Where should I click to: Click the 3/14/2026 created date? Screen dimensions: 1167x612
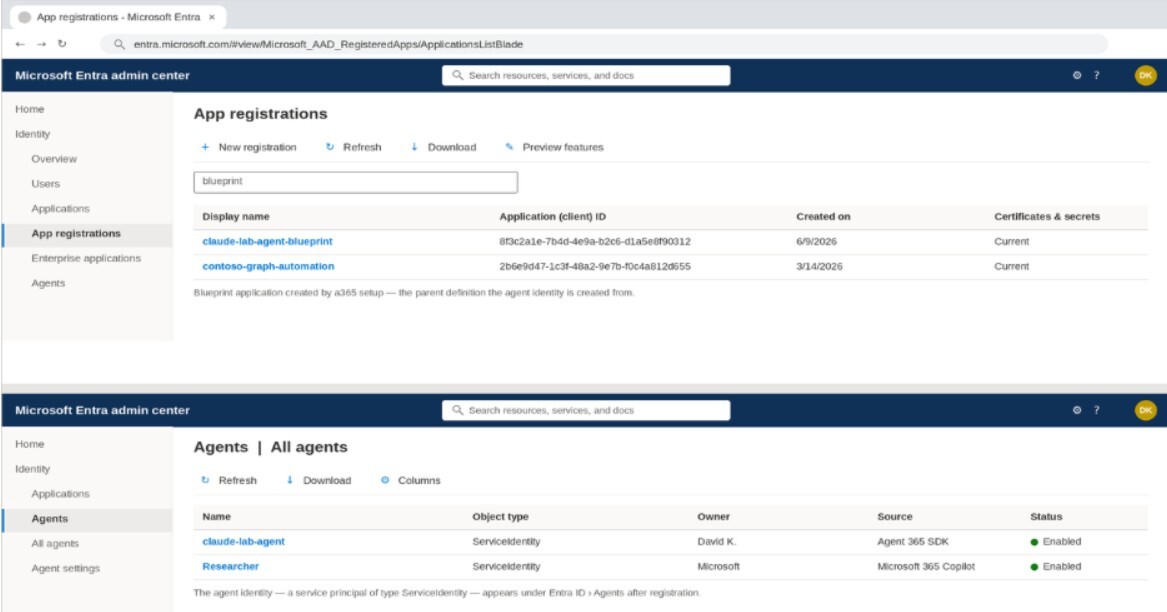(x=819, y=266)
